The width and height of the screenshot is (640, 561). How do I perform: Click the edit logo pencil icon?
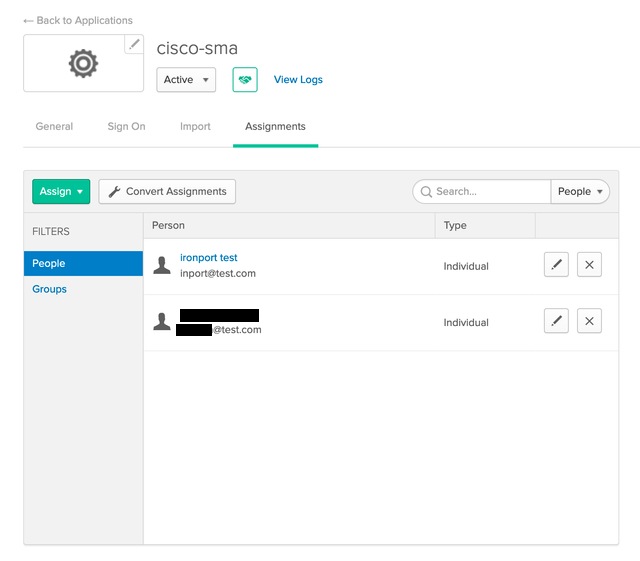pos(134,44)
